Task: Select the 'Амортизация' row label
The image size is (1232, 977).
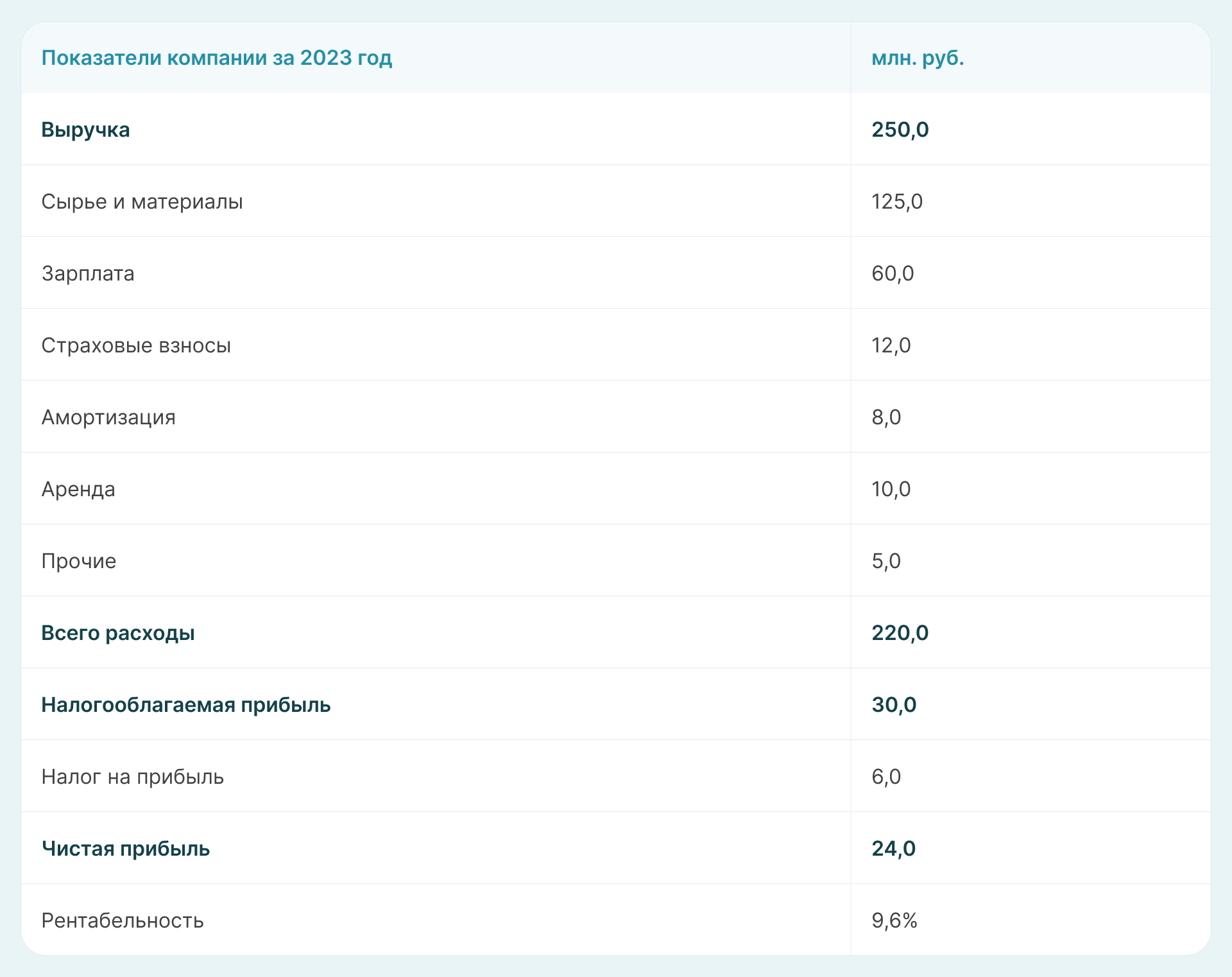Action: (x=108, y=417)
